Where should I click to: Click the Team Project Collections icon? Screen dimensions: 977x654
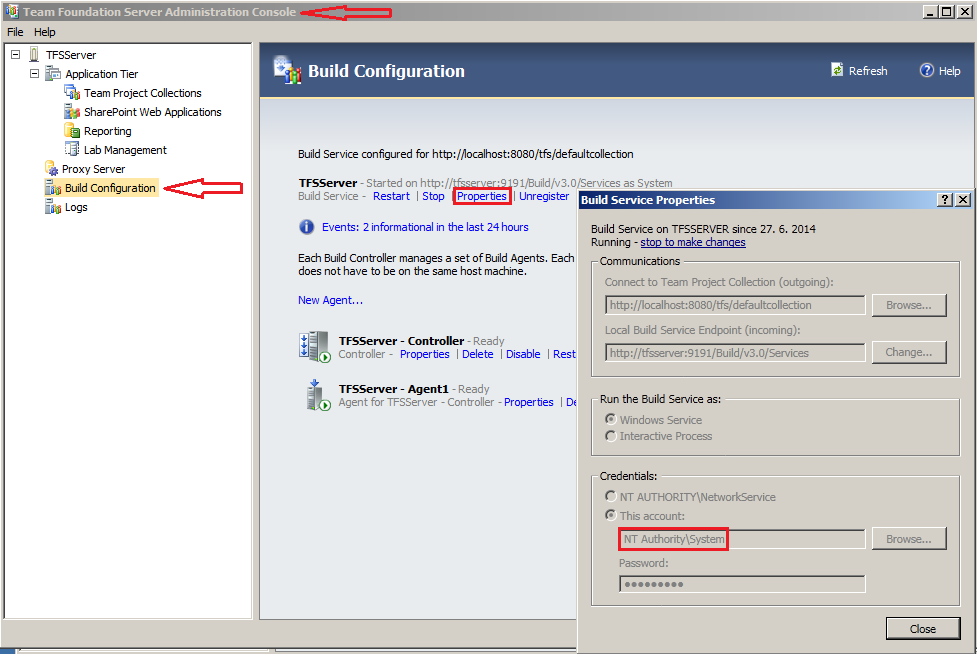[72, 93]
